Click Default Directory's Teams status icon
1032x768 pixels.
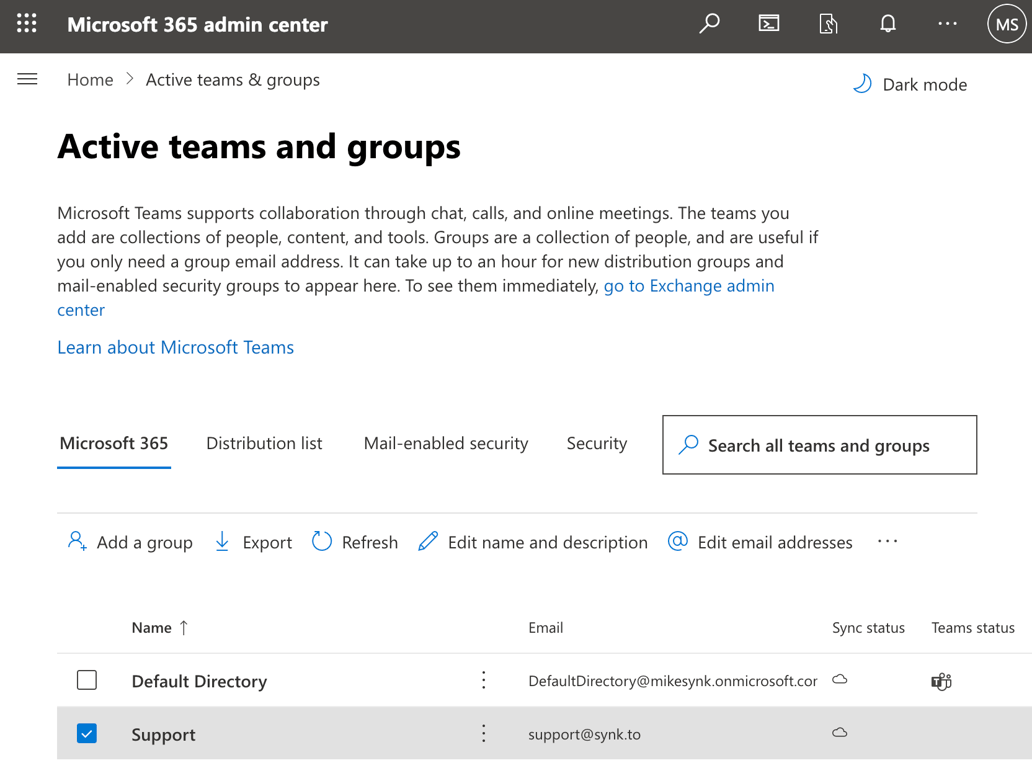[942, 681]
